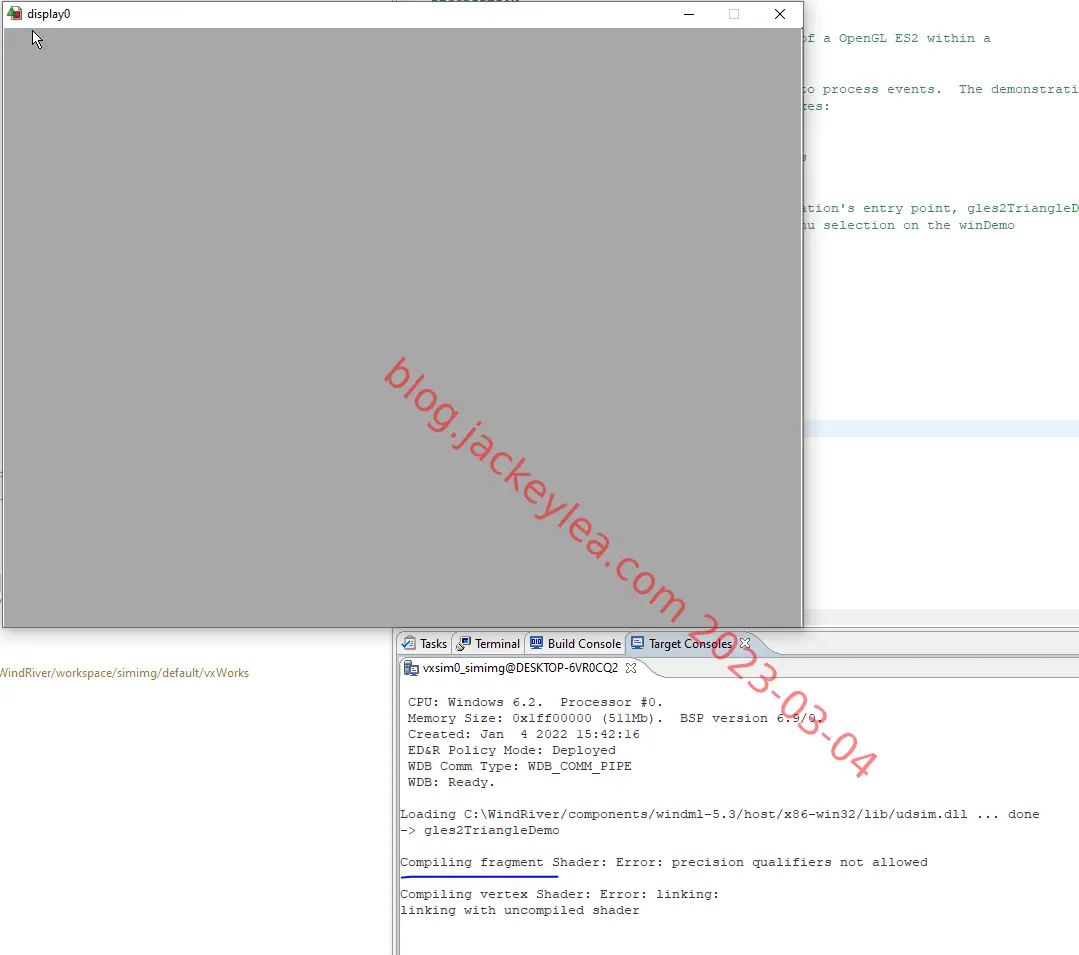The image size is (1079, 955).
Task: Click the fragment Shader error line
Action: coord(664,863)
